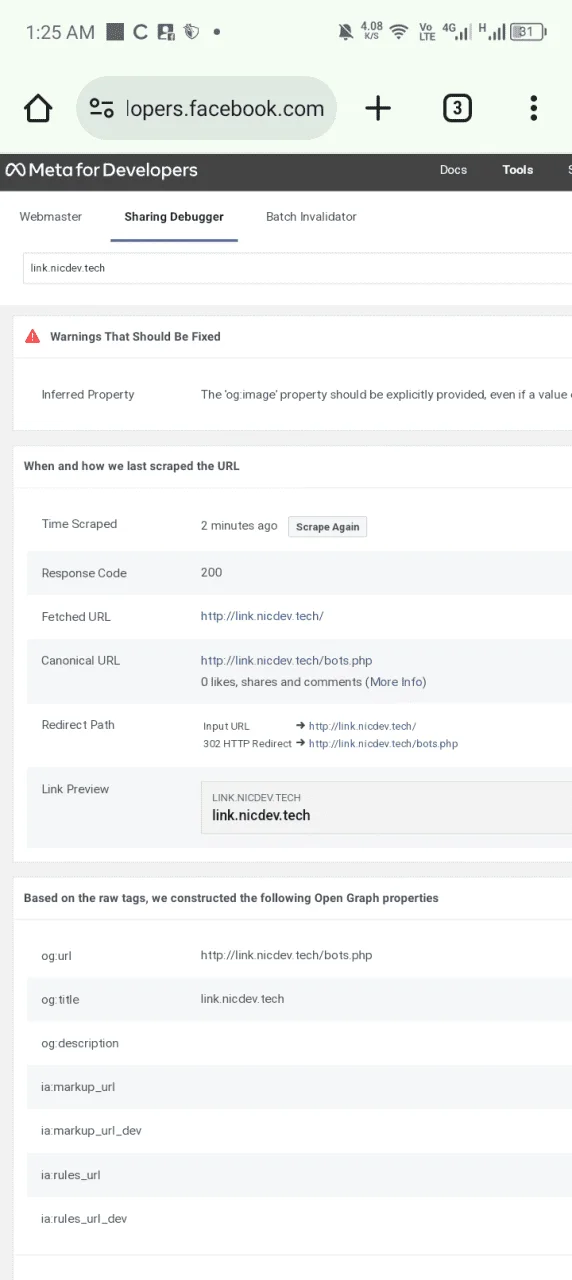The height and width of the screenshot is (1280, 572).
Task: Open Canonical URL bots.php link
Action: (x=286, y=661)
